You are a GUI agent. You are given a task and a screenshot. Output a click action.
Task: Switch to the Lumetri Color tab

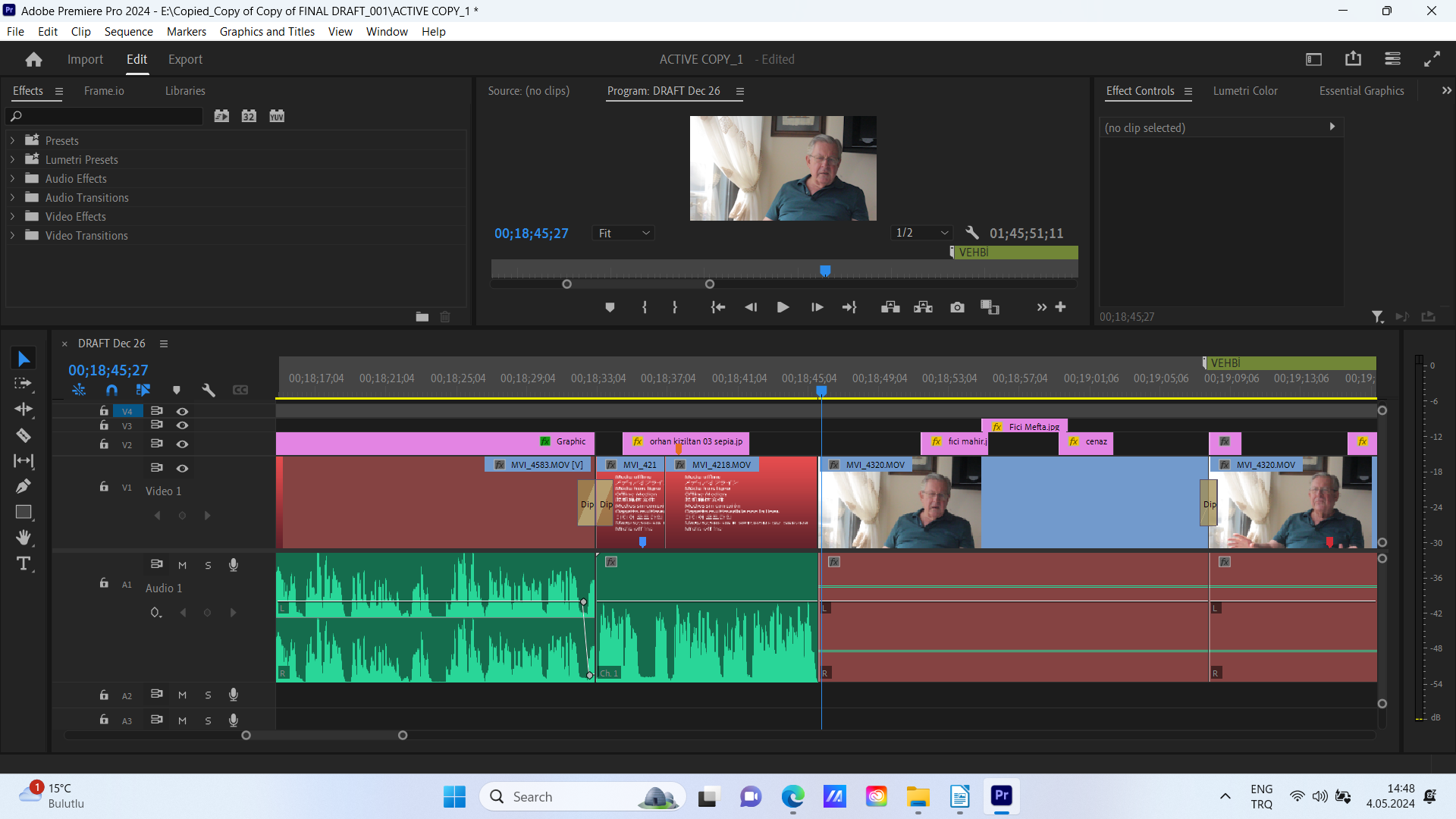(1245, 90)
